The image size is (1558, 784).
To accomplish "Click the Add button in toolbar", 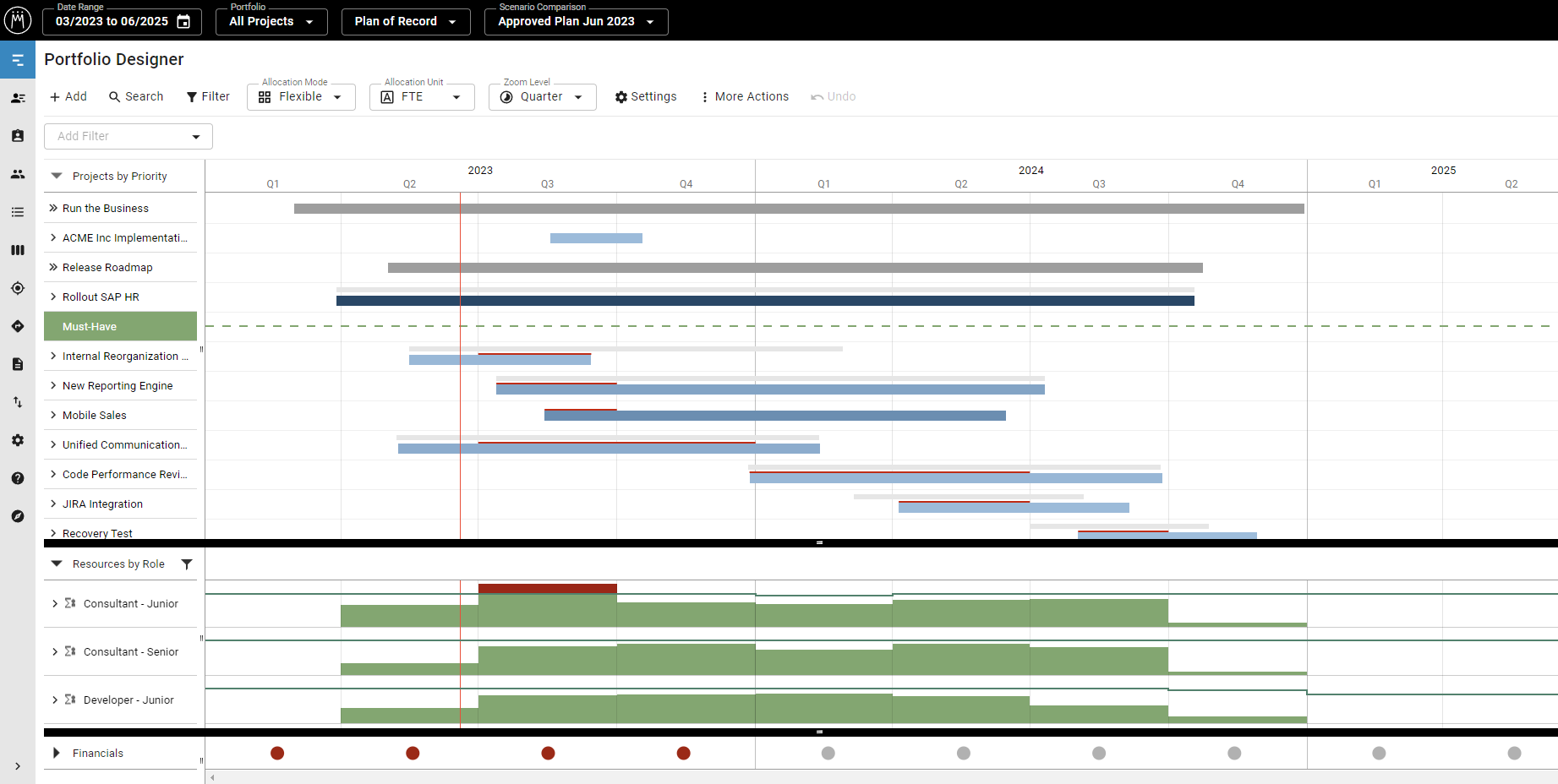I will tap(68, 97).
